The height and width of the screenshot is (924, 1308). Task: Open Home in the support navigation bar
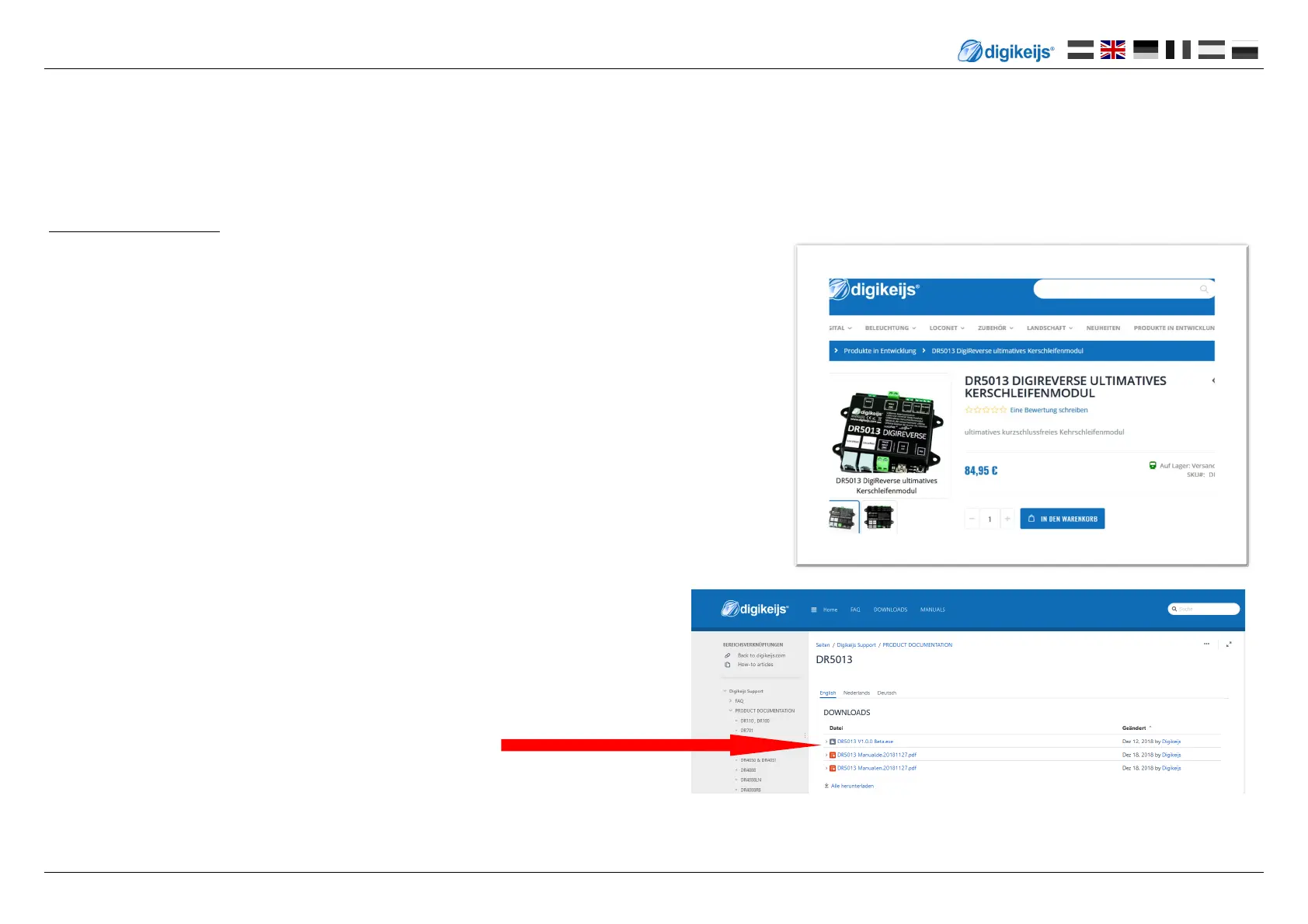(x=830, y=610)
